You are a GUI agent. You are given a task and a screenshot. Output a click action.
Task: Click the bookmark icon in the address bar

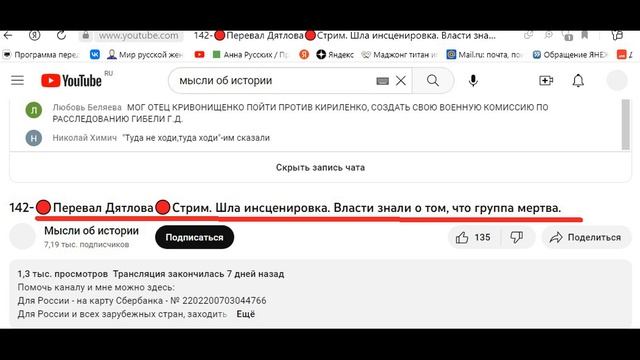click(x=584, y=36)
